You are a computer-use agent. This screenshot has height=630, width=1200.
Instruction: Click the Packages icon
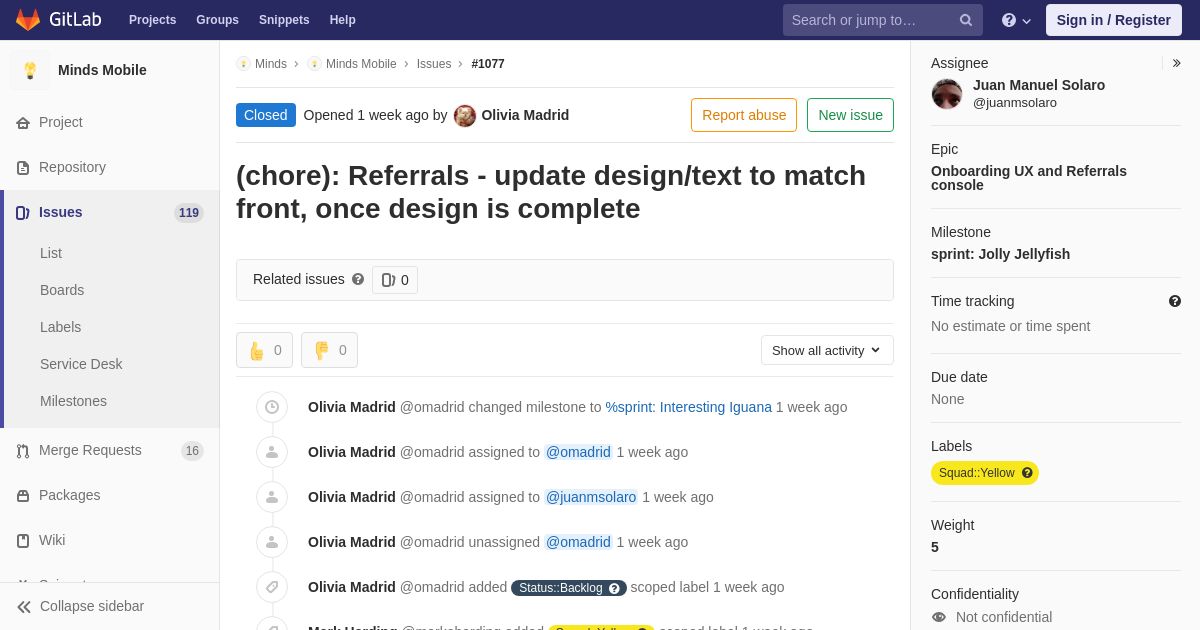tap(23, 496)
